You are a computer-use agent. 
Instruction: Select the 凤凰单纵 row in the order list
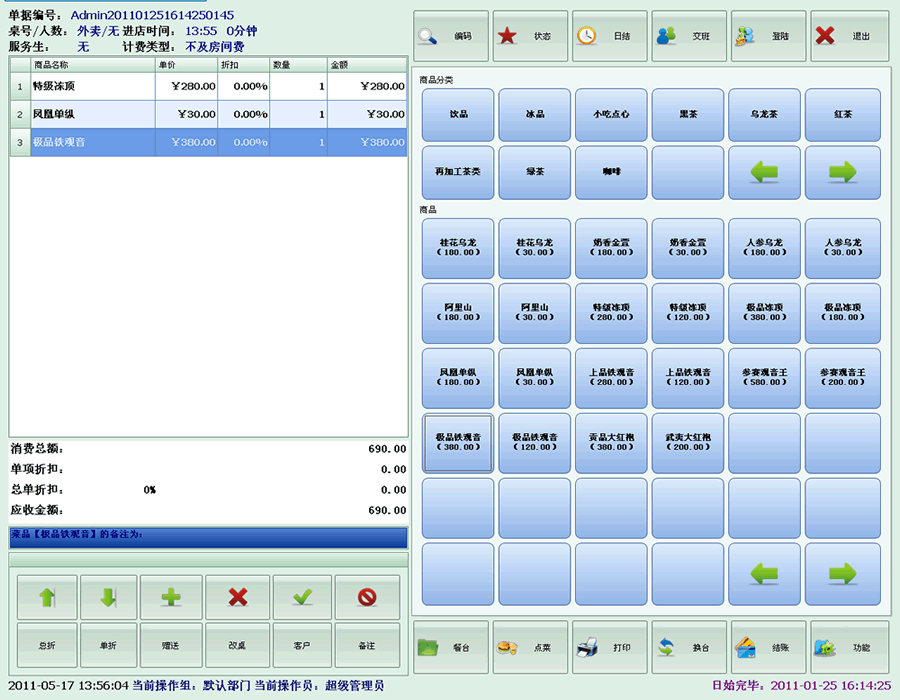coord(208,114)
